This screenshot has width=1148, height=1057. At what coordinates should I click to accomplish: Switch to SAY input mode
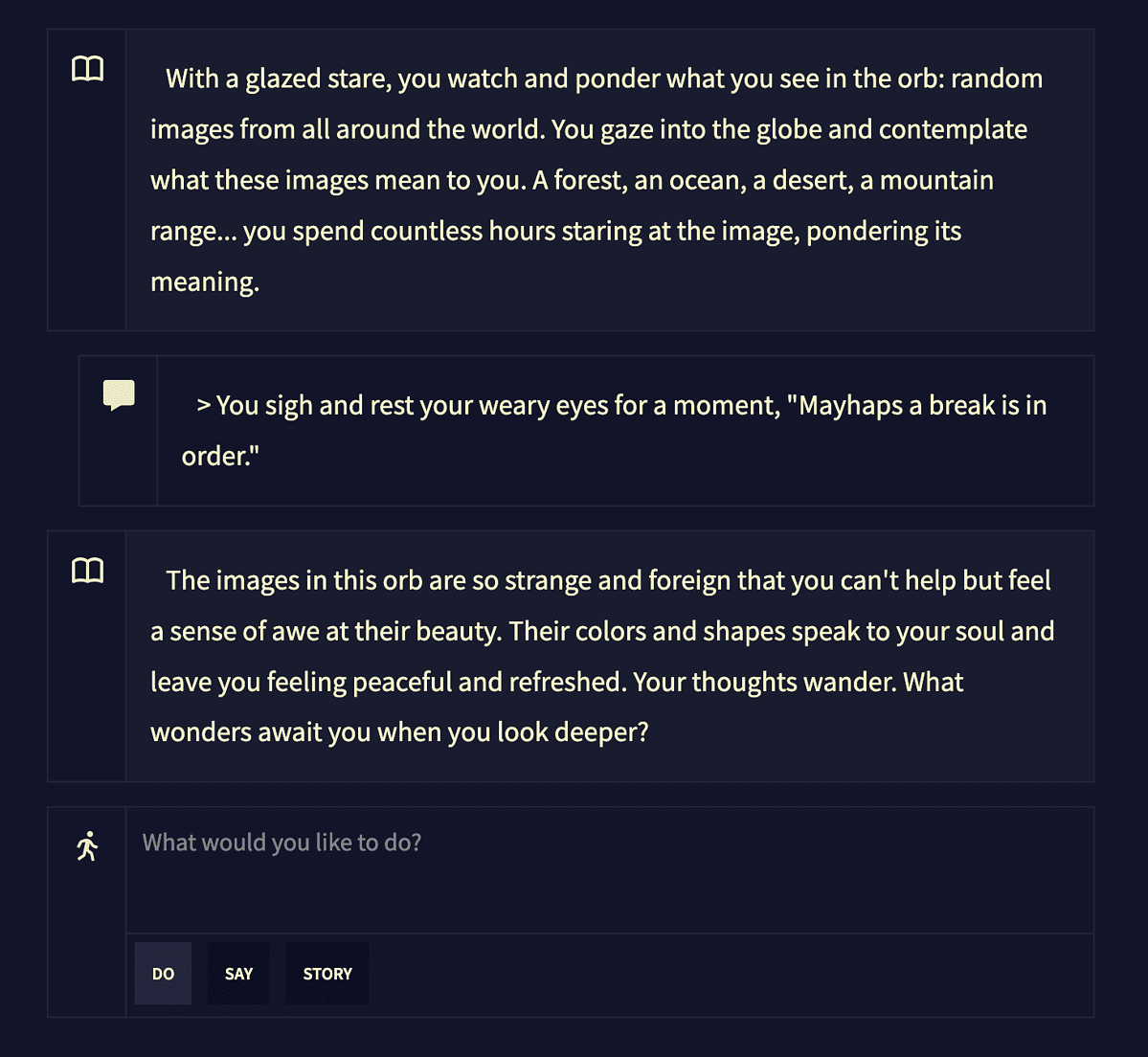238,974
